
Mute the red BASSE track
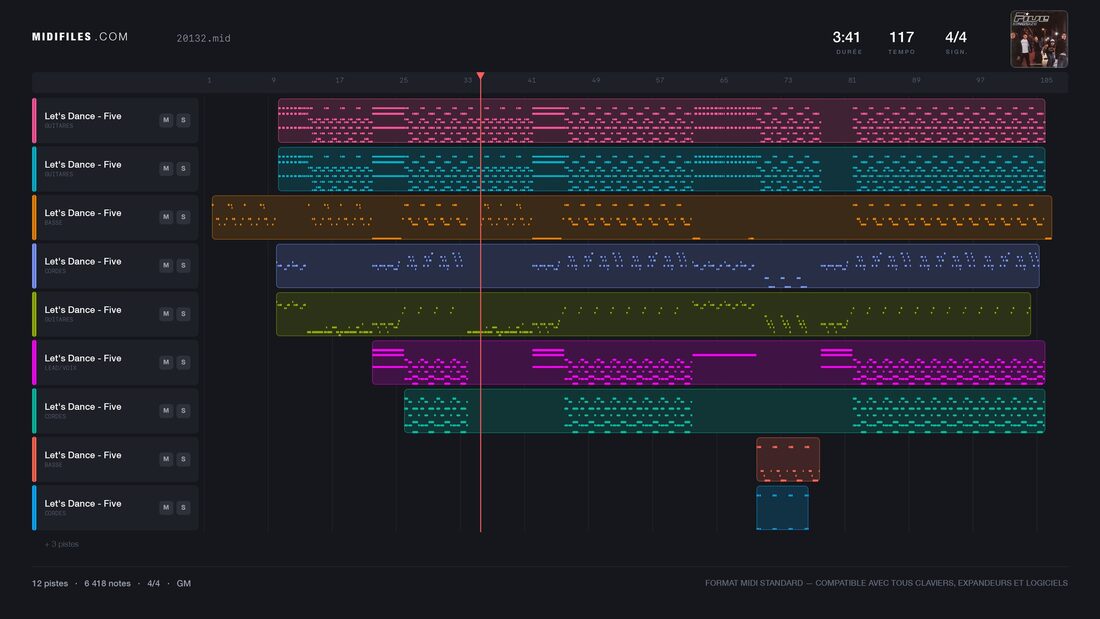[x=166, y=459]
